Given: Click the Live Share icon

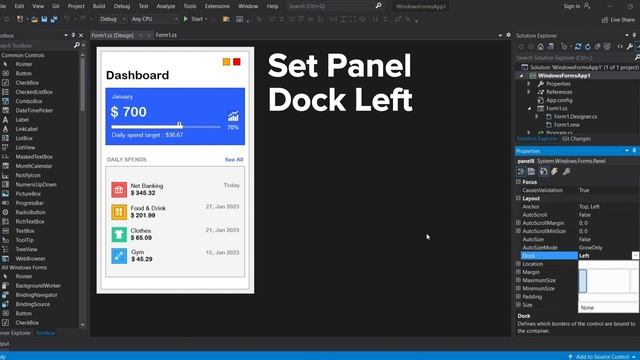Looking at the screenshot, I should tap(605, 20).
